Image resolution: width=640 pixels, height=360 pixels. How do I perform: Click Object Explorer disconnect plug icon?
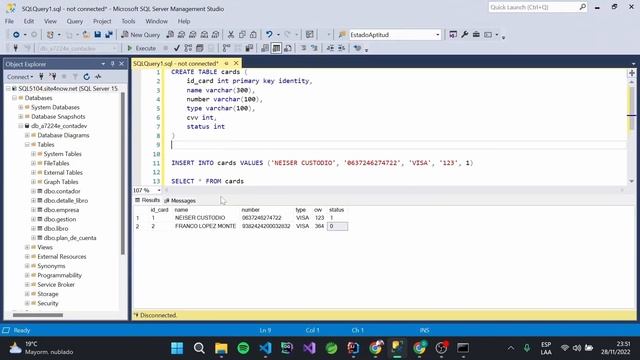point(53,77)
